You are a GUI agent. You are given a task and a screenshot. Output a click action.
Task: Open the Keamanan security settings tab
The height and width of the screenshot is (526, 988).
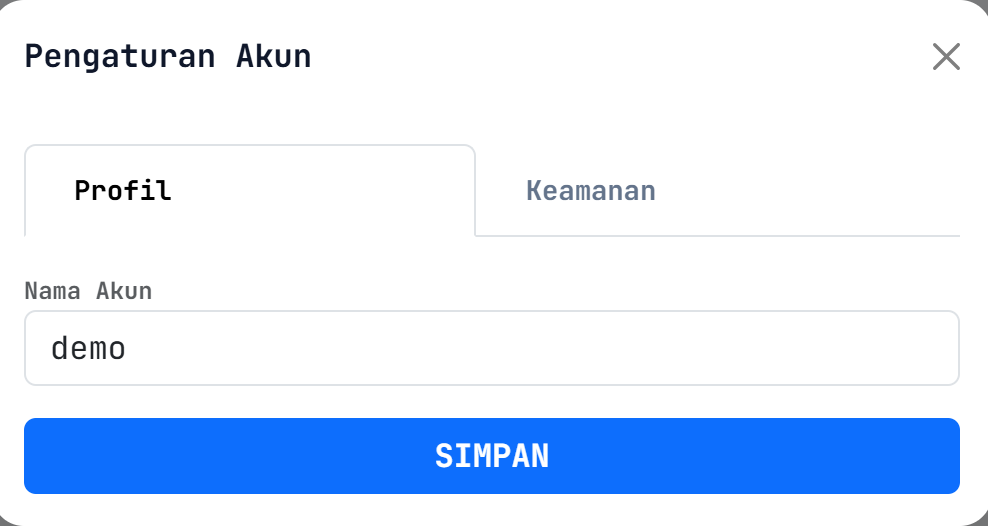coord(591,190)
